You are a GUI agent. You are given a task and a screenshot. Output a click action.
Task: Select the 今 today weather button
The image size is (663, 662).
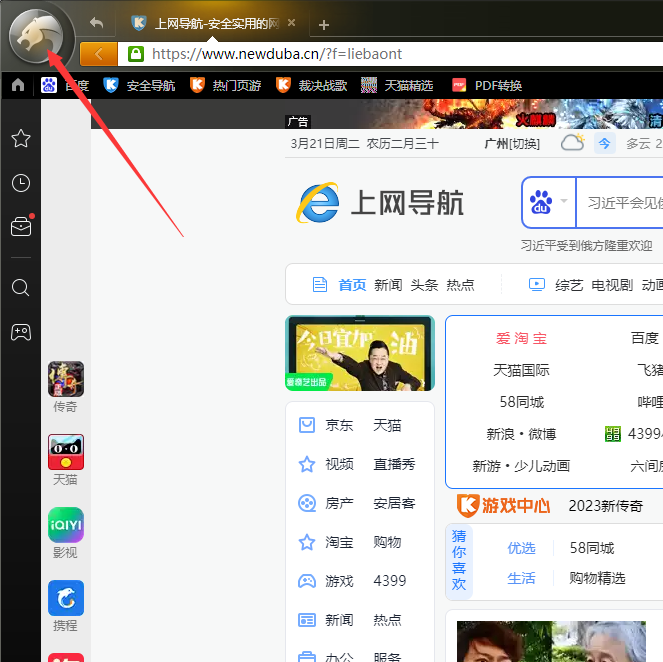coord(605,143)
